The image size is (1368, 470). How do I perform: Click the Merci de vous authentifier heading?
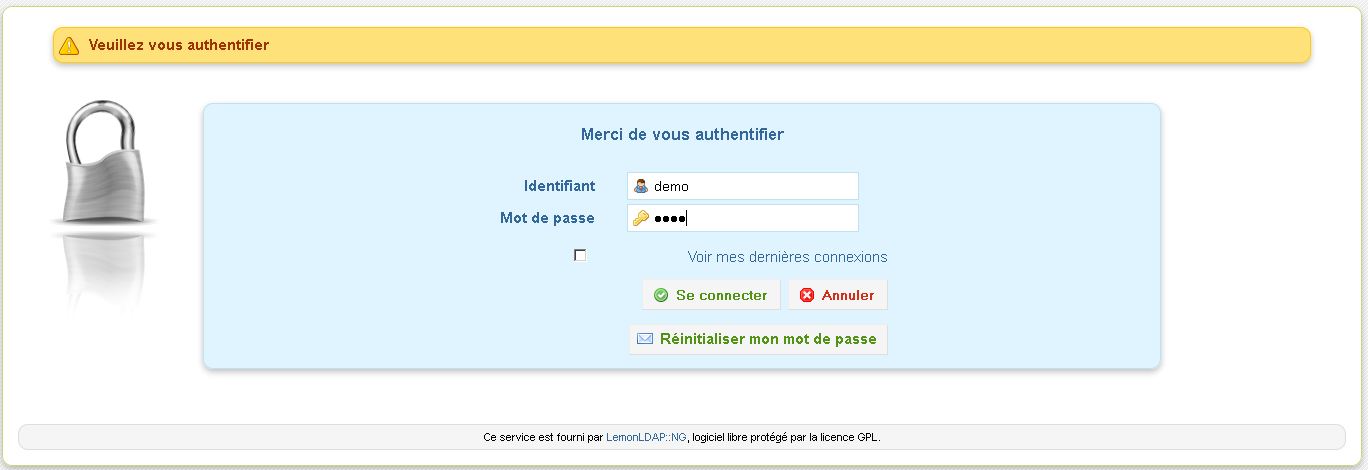point(682,134)
